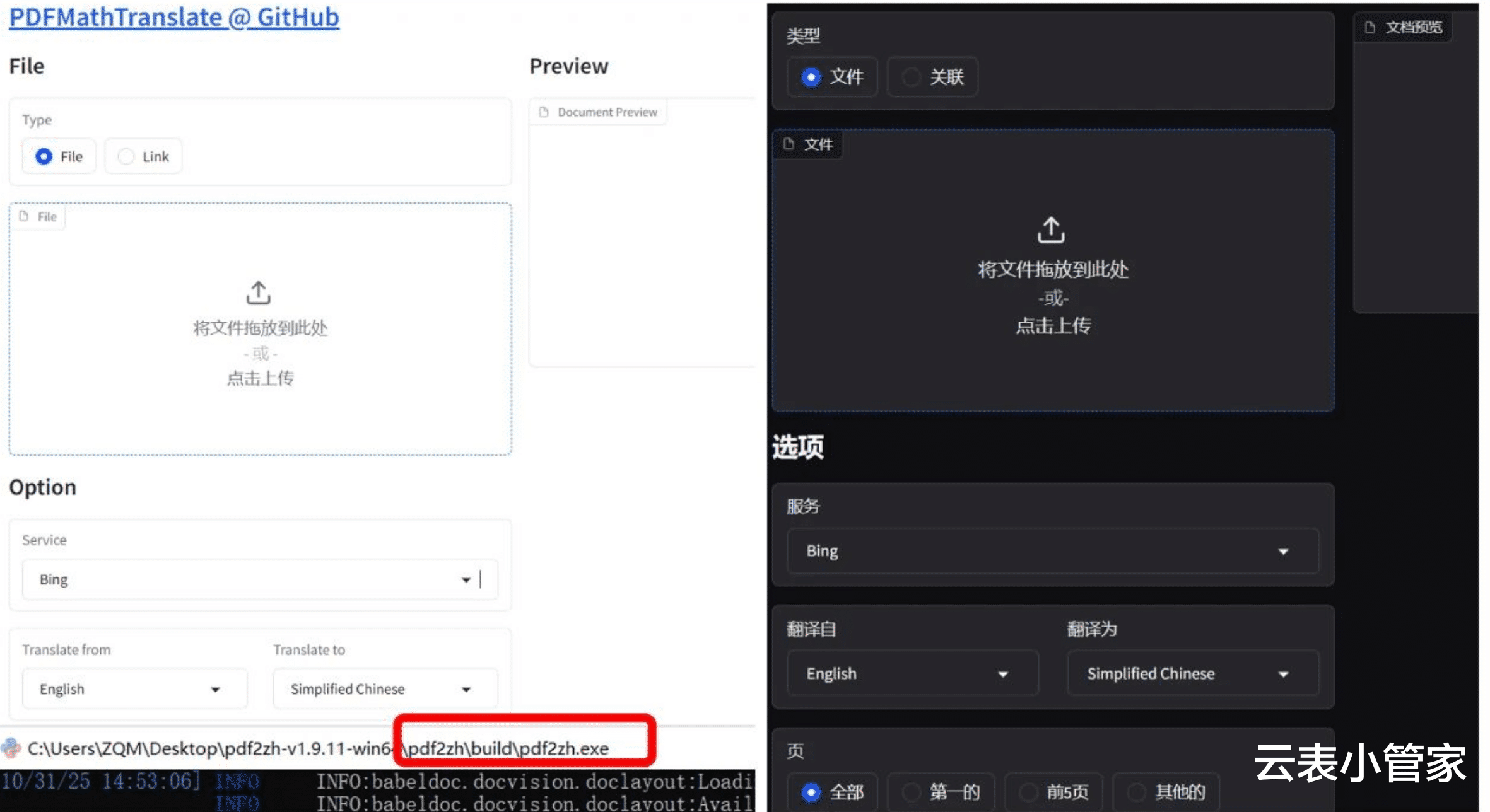Screen dimensions: 1490x812
Task: Click upload arrow icon in dark file dropzone
Action: coord(1051,230)
